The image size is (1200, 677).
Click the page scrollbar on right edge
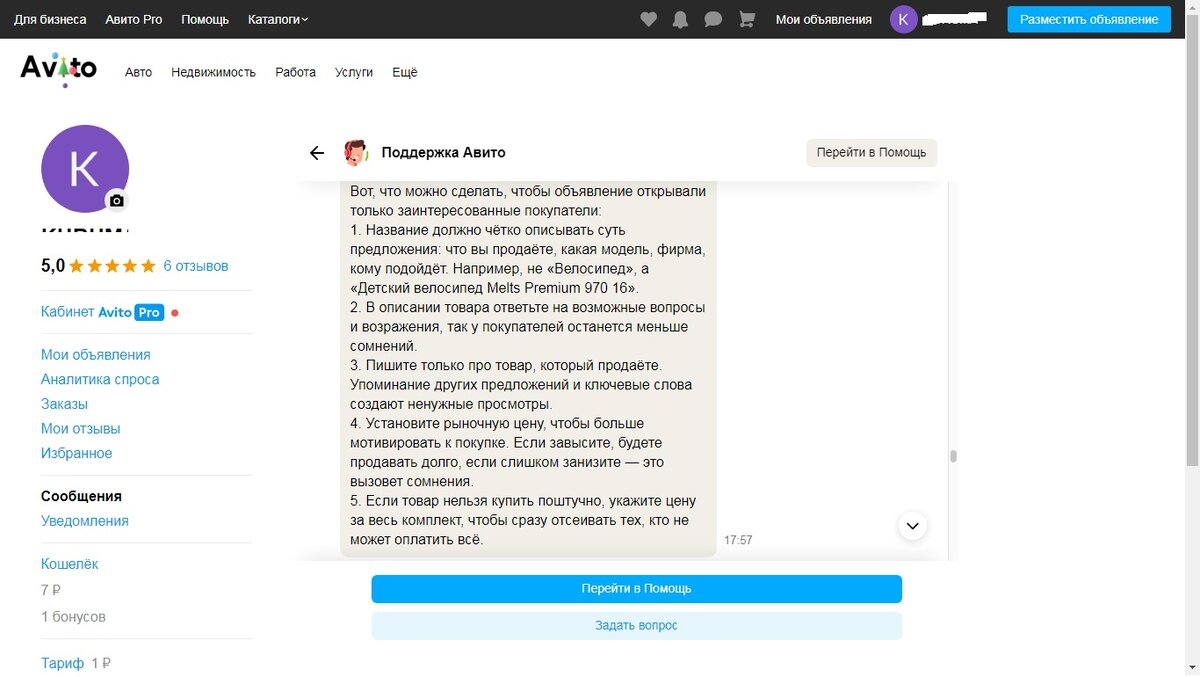1192,240
